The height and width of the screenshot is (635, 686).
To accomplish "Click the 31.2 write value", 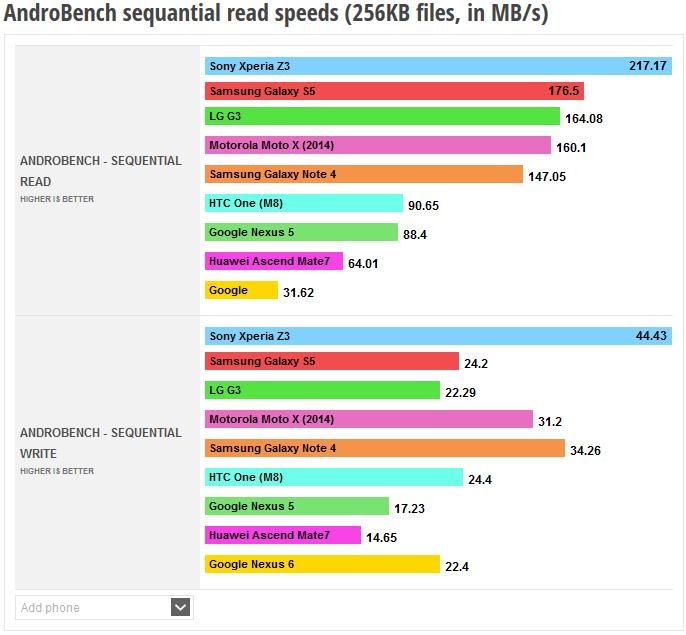I will pyautogui.click(x=550, y=421).
